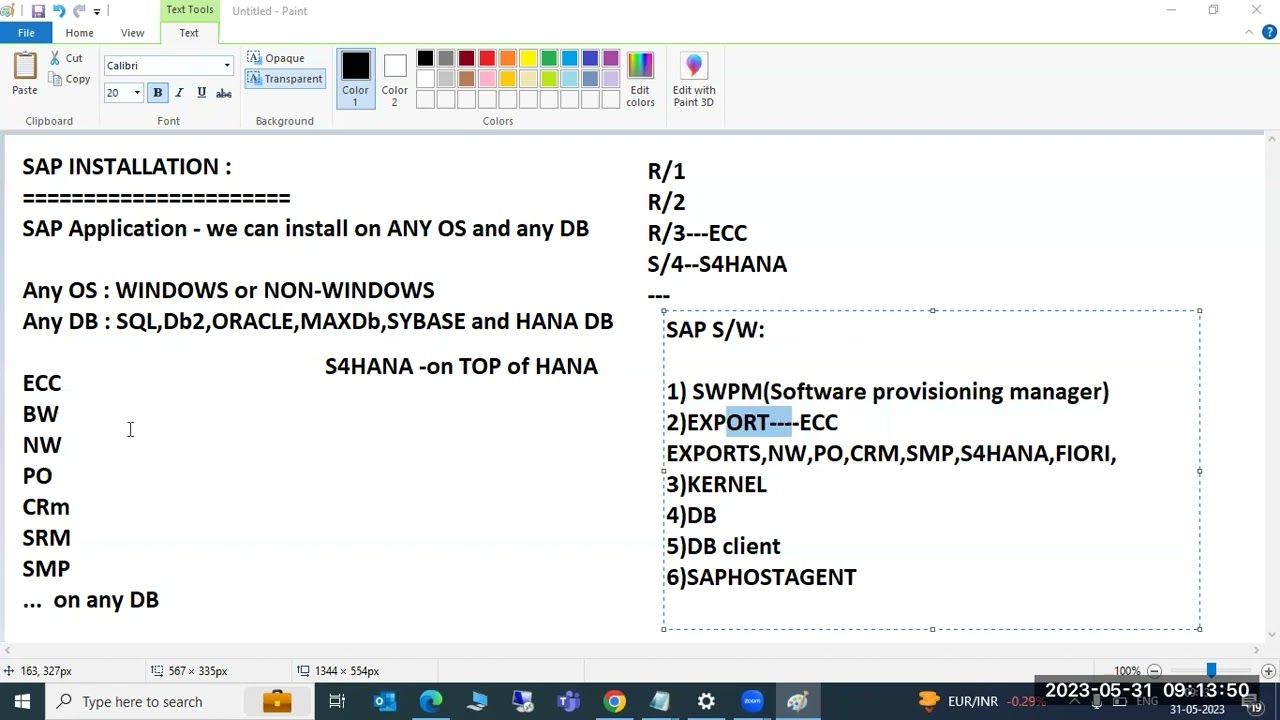This screenshot has width=1280, height=720.
Task: Pick the brown color swatch
Action: coord(466,79)
